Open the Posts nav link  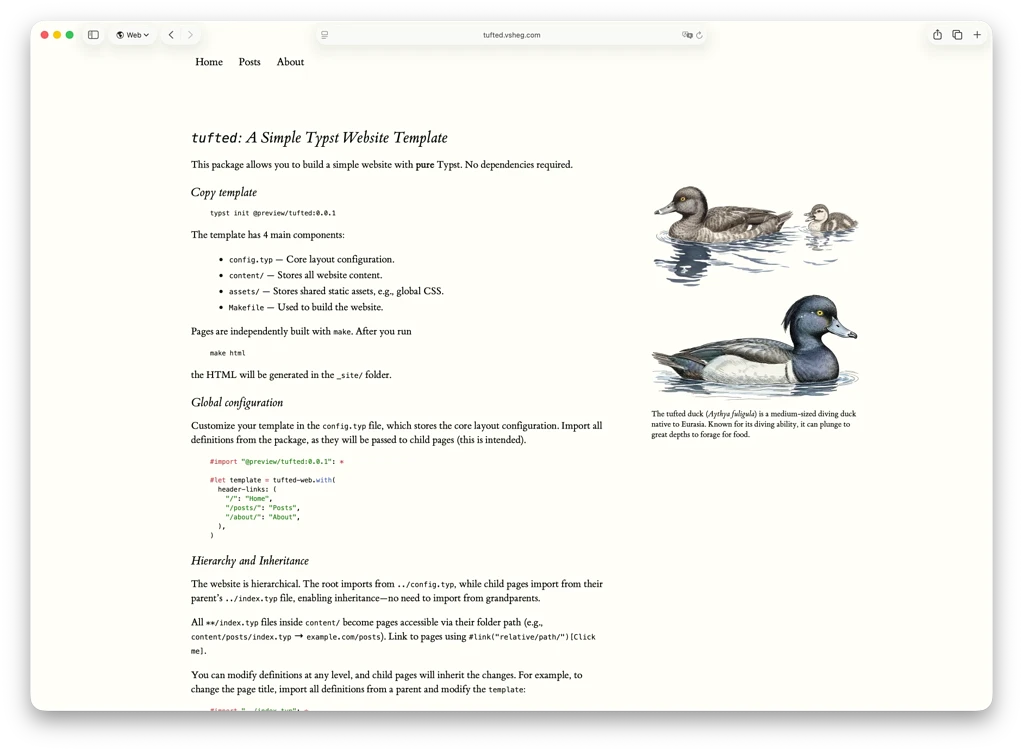[x=249, y=62]
